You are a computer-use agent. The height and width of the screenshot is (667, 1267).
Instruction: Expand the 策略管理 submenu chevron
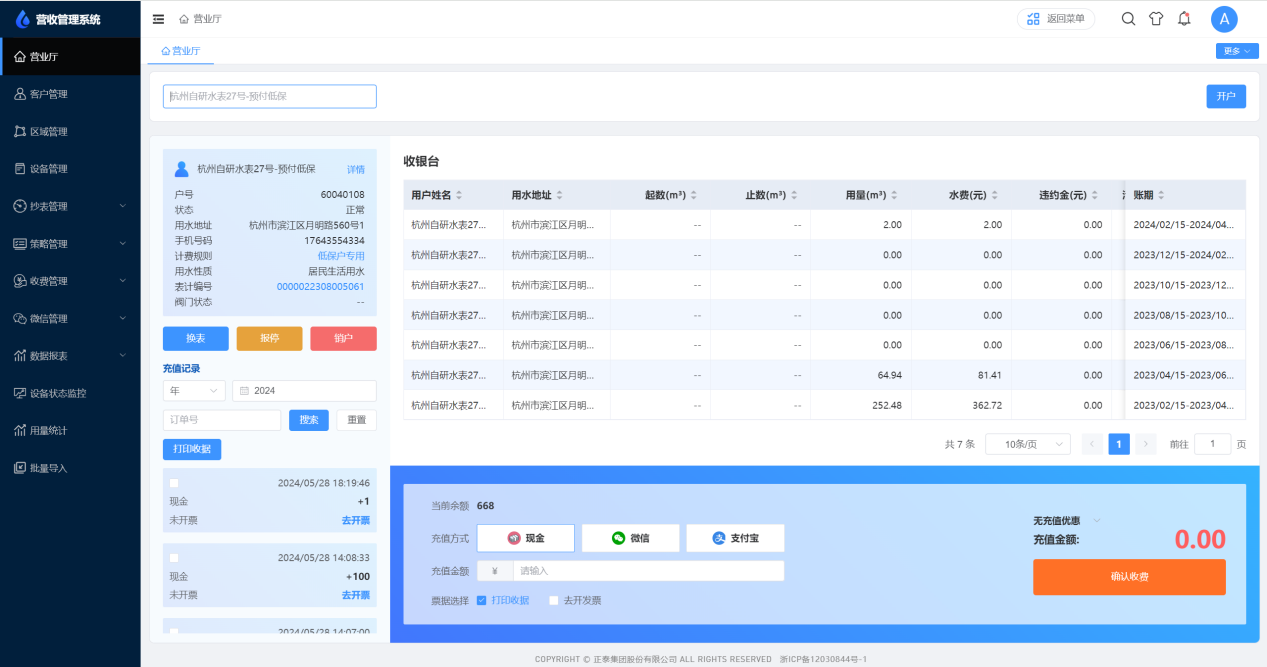(123, 244)
